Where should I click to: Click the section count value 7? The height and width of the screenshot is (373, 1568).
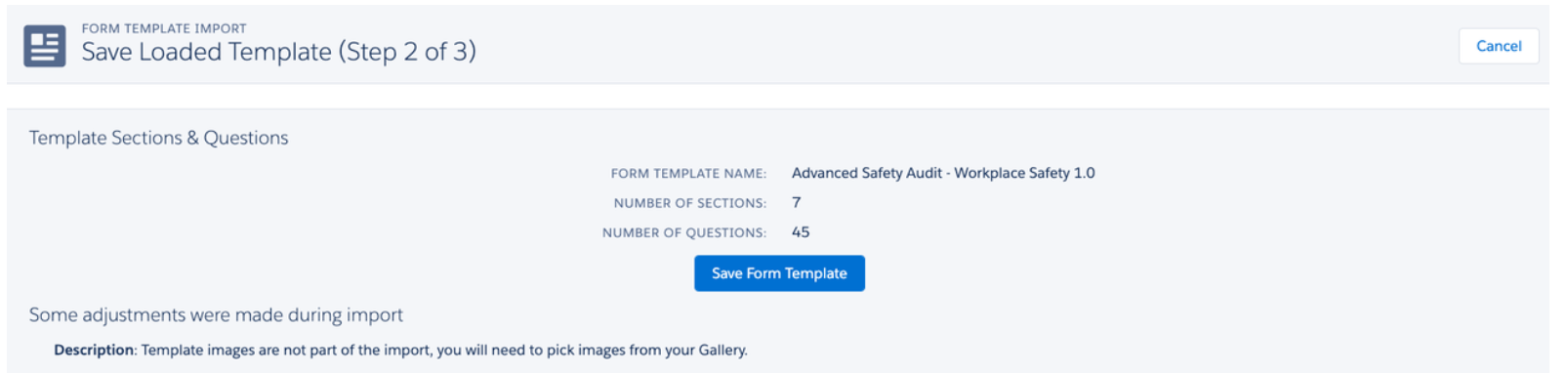(x=797, y=202)
